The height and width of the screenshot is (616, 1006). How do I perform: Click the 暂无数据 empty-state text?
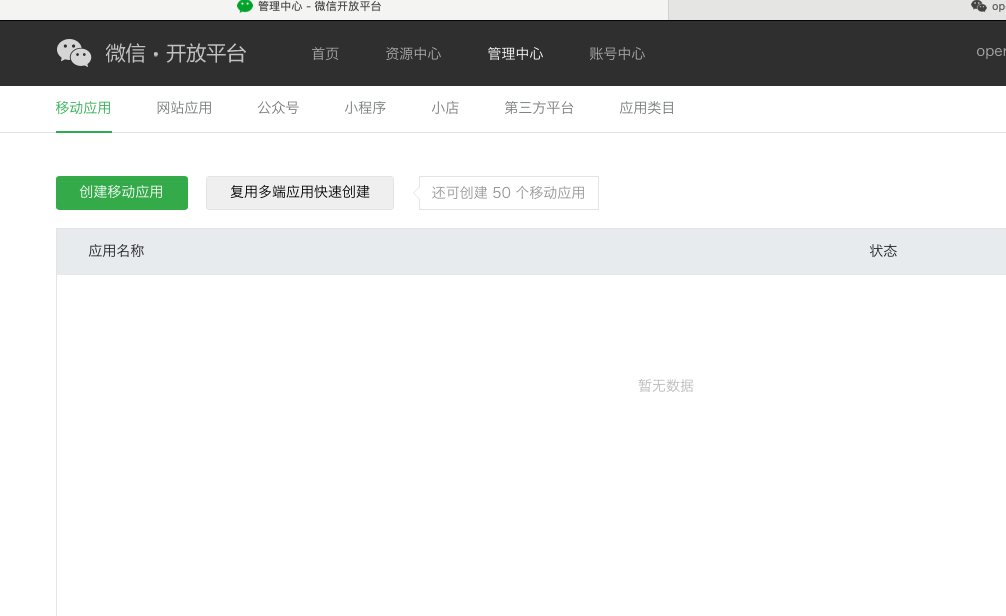point(666,386)
